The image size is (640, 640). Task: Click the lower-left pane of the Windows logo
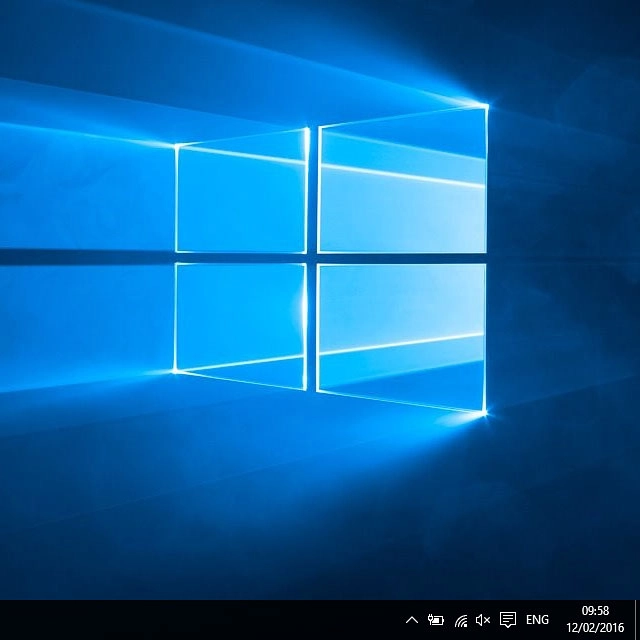click(241, 320)
